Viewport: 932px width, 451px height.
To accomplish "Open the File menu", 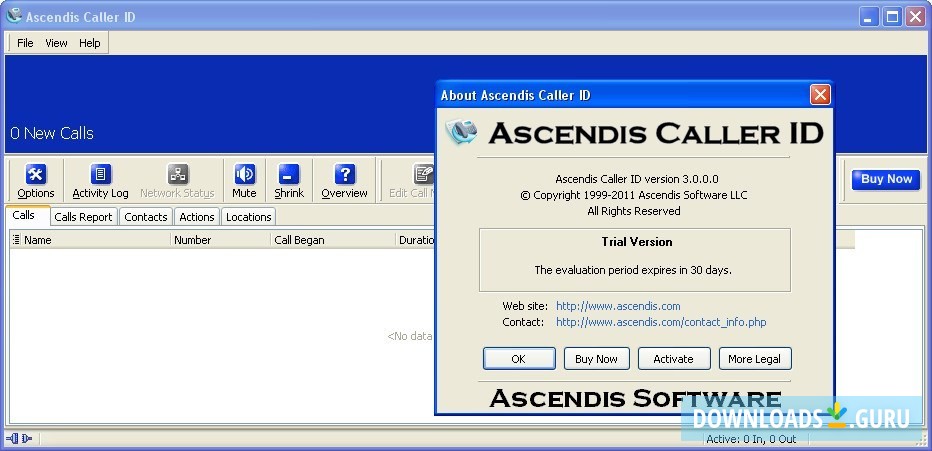I will coord(25,43).
